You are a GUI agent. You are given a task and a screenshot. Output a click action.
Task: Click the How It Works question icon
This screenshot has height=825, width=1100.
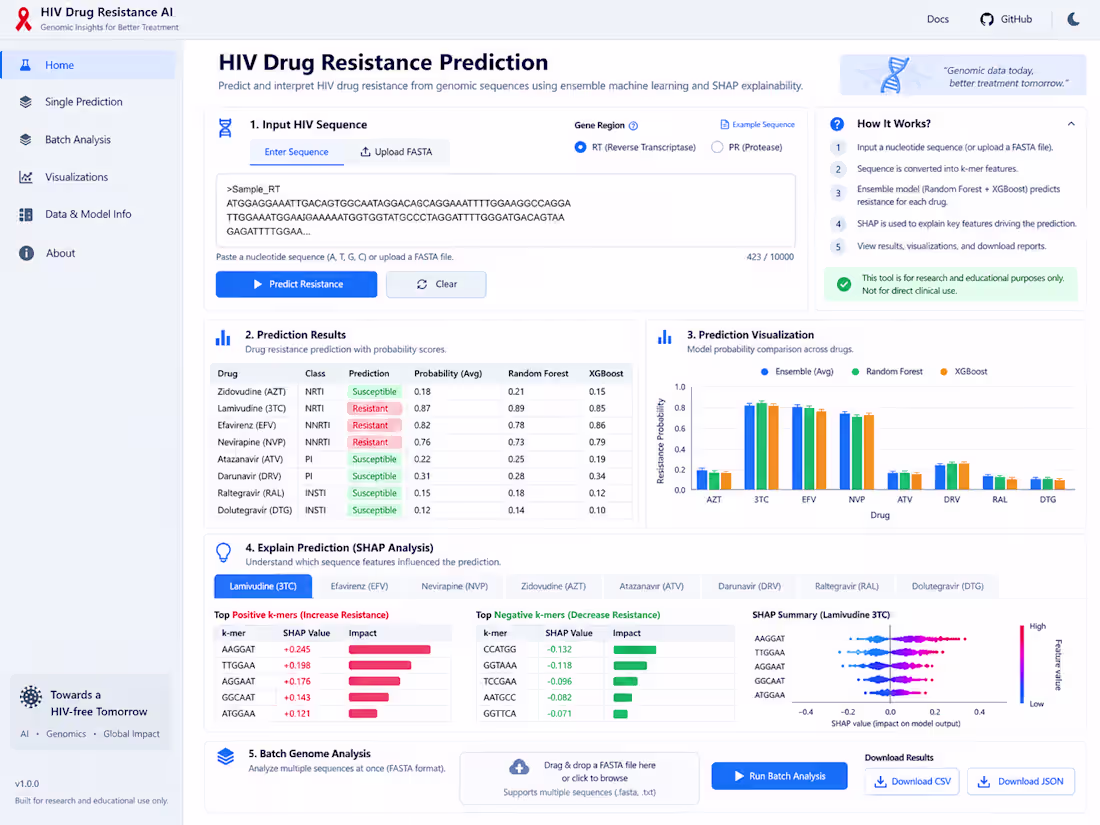pyautogui.click(x=837, y=124)
